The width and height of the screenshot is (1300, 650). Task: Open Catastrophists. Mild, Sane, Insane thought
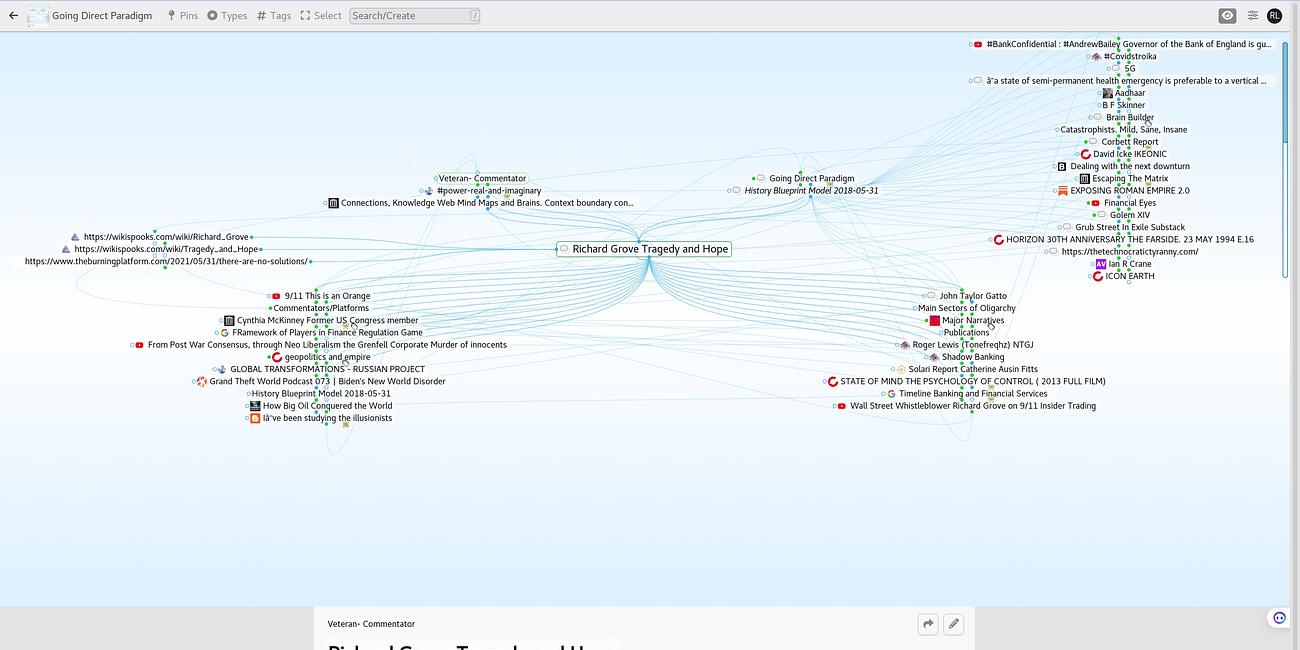point(1123,130)
